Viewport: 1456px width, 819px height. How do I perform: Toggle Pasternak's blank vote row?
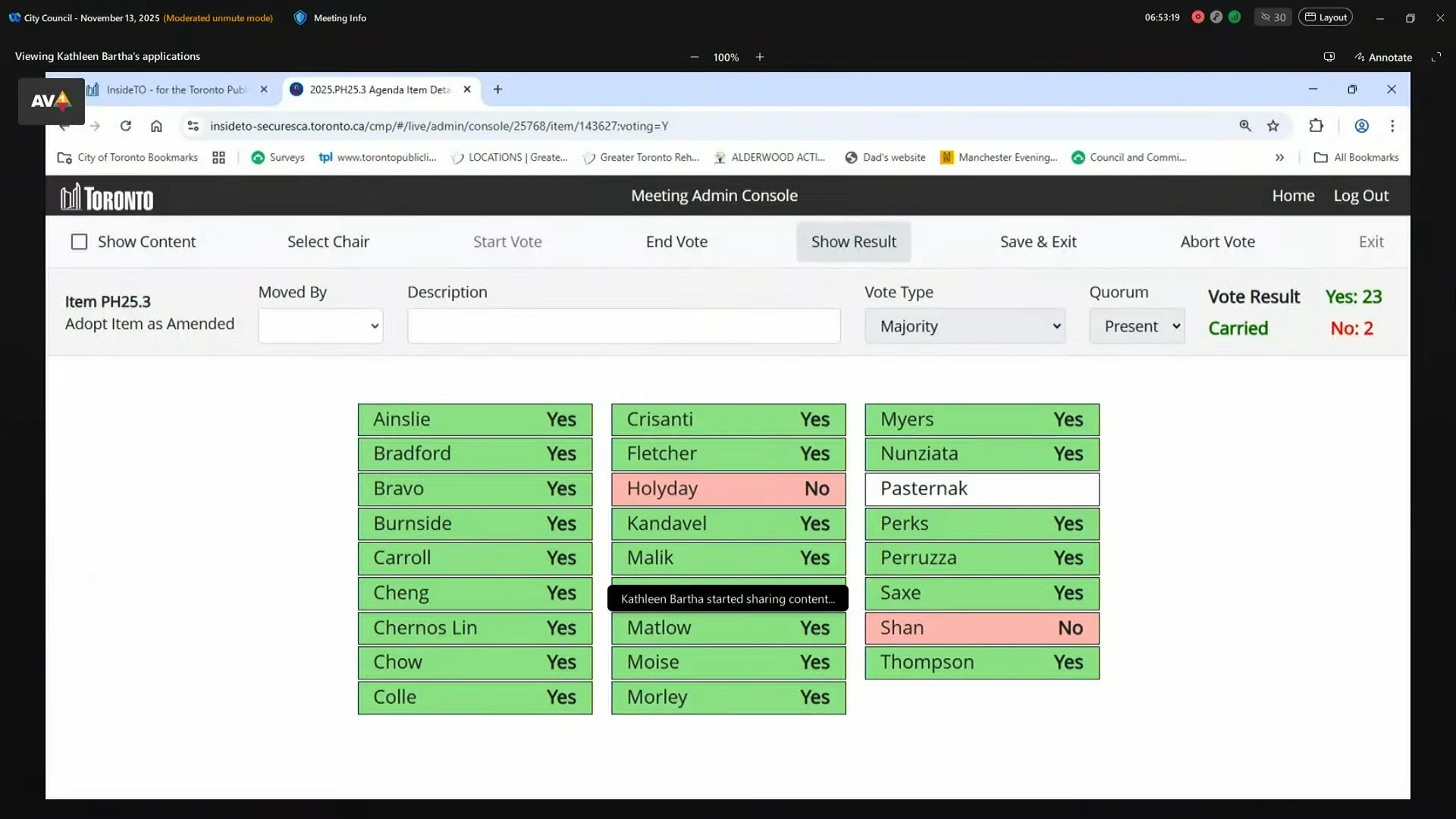pyautogui.click(x=981, y=489)
